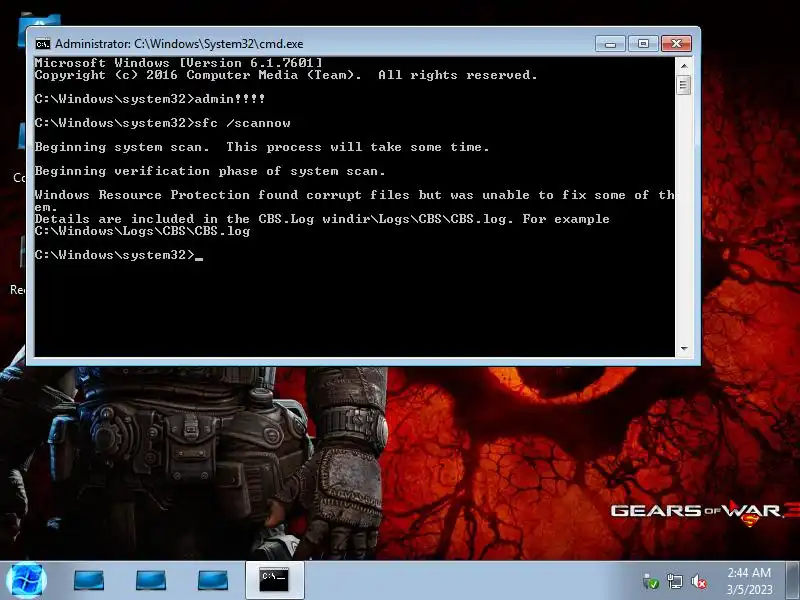Click the 'Beginning verification phase of system scan.' line
This screenshot has width=800, height=600.
(210, 171)
